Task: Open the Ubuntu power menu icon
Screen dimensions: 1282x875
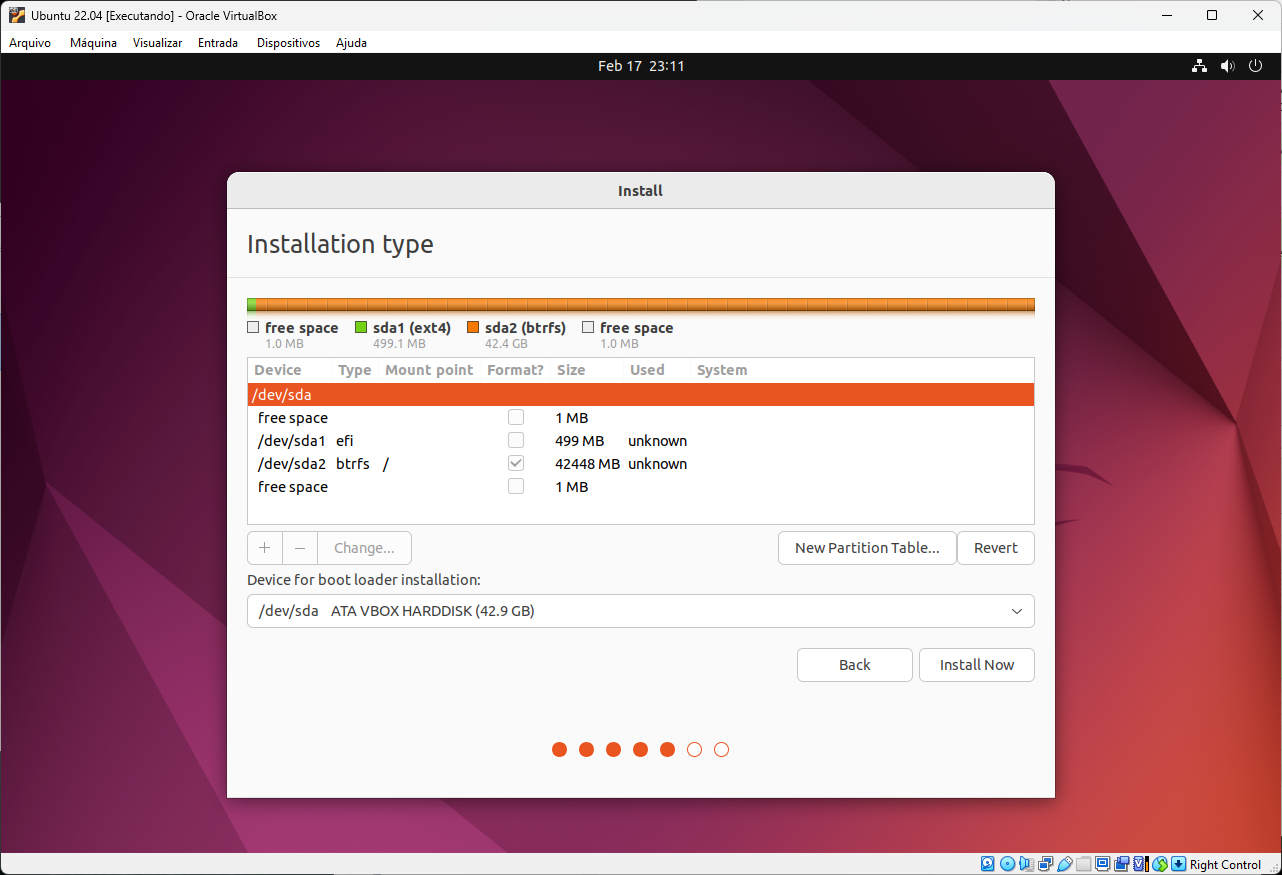Action: (1256, 66)
